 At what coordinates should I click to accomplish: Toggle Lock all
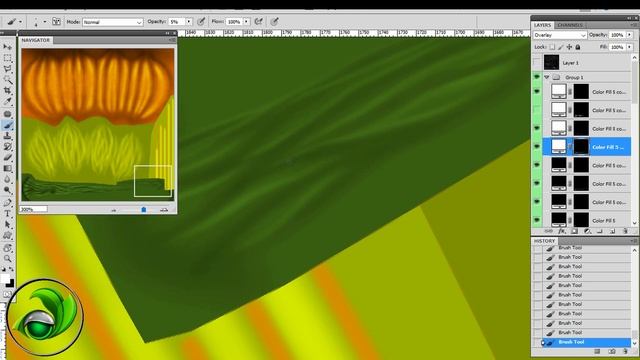pyautogui.click(x=578, y=47)
